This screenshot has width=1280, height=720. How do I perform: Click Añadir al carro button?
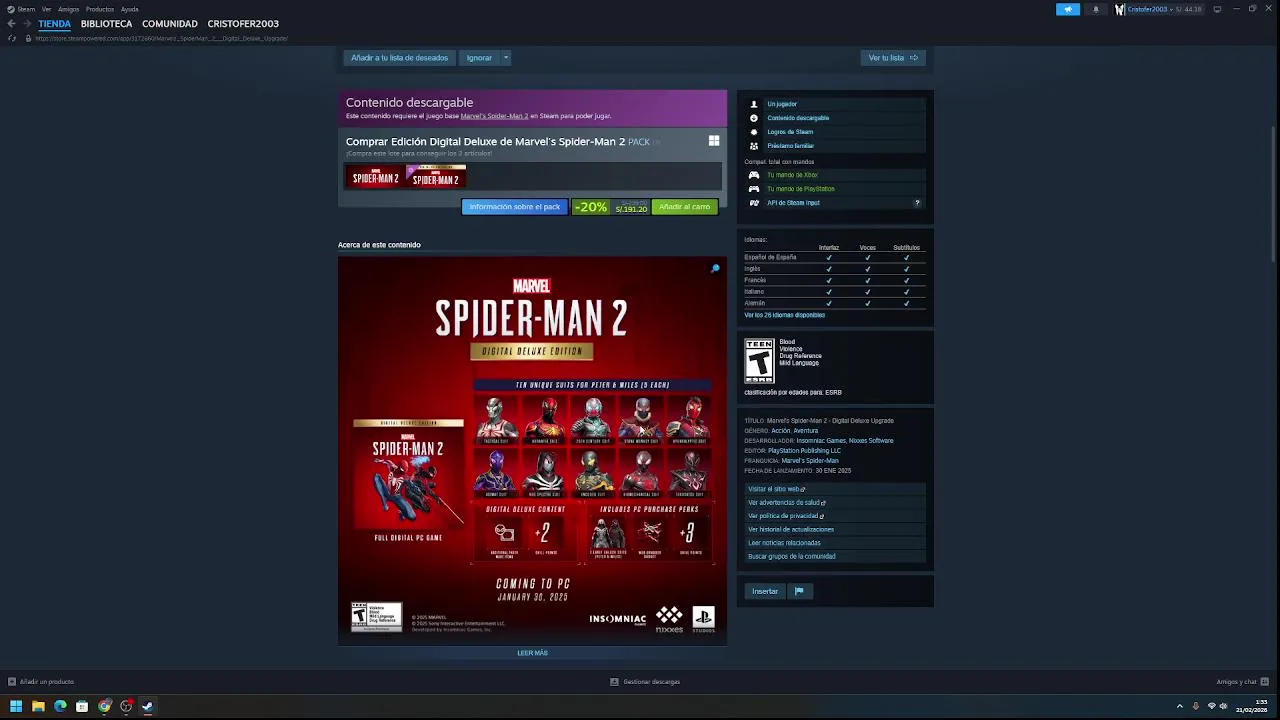pos(685,207)
